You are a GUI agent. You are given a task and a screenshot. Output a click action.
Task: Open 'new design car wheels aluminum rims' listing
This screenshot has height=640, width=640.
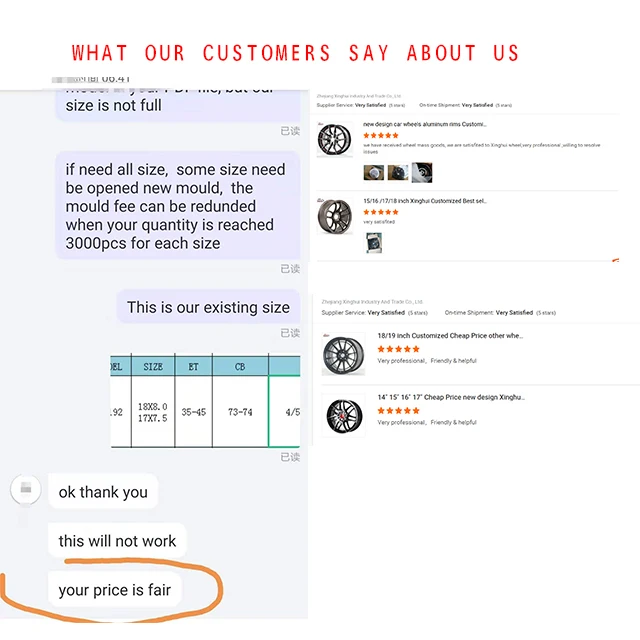pos(424,124)
